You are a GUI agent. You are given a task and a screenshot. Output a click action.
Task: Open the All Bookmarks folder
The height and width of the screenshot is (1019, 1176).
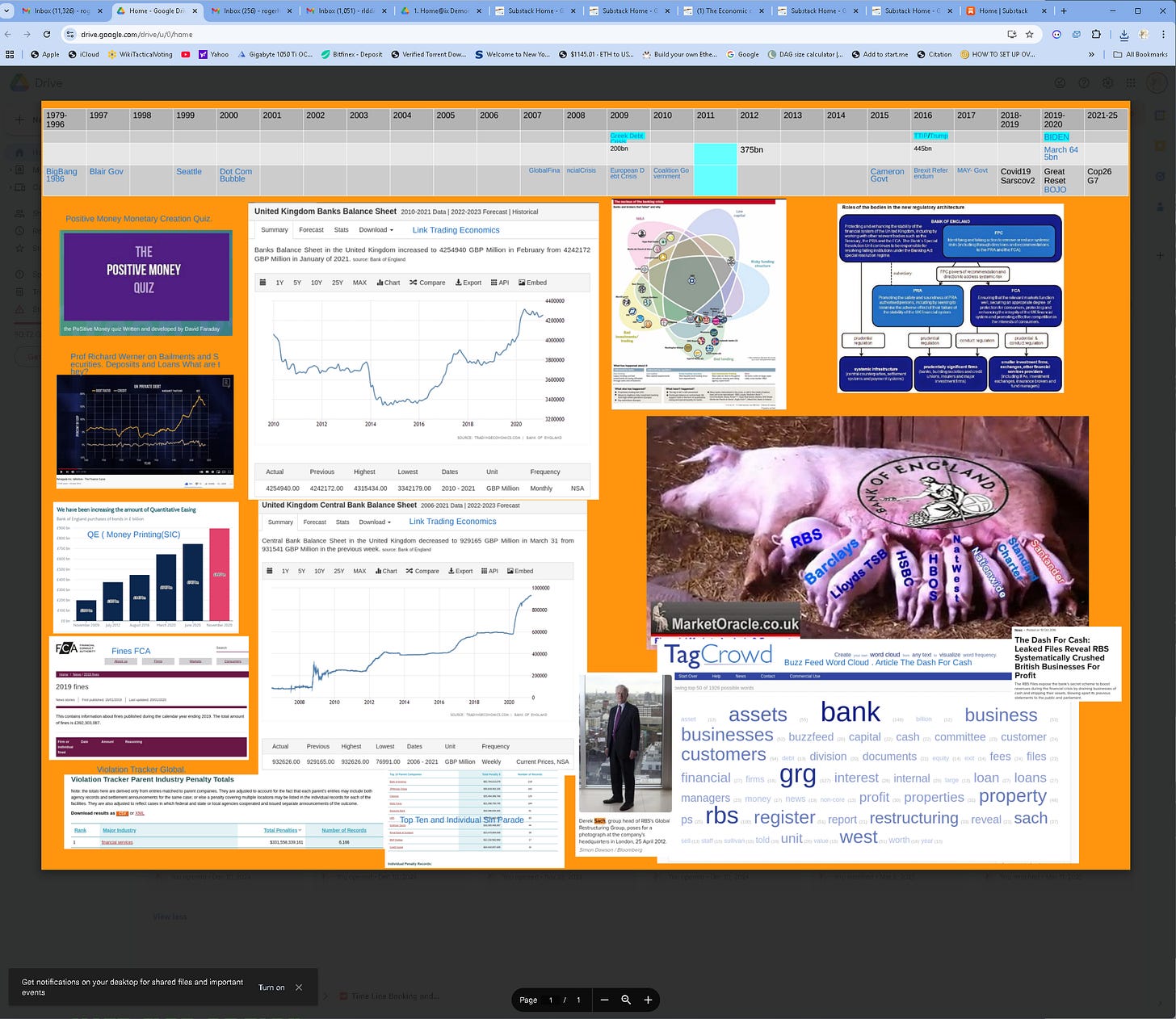[x=1140, y=54]
